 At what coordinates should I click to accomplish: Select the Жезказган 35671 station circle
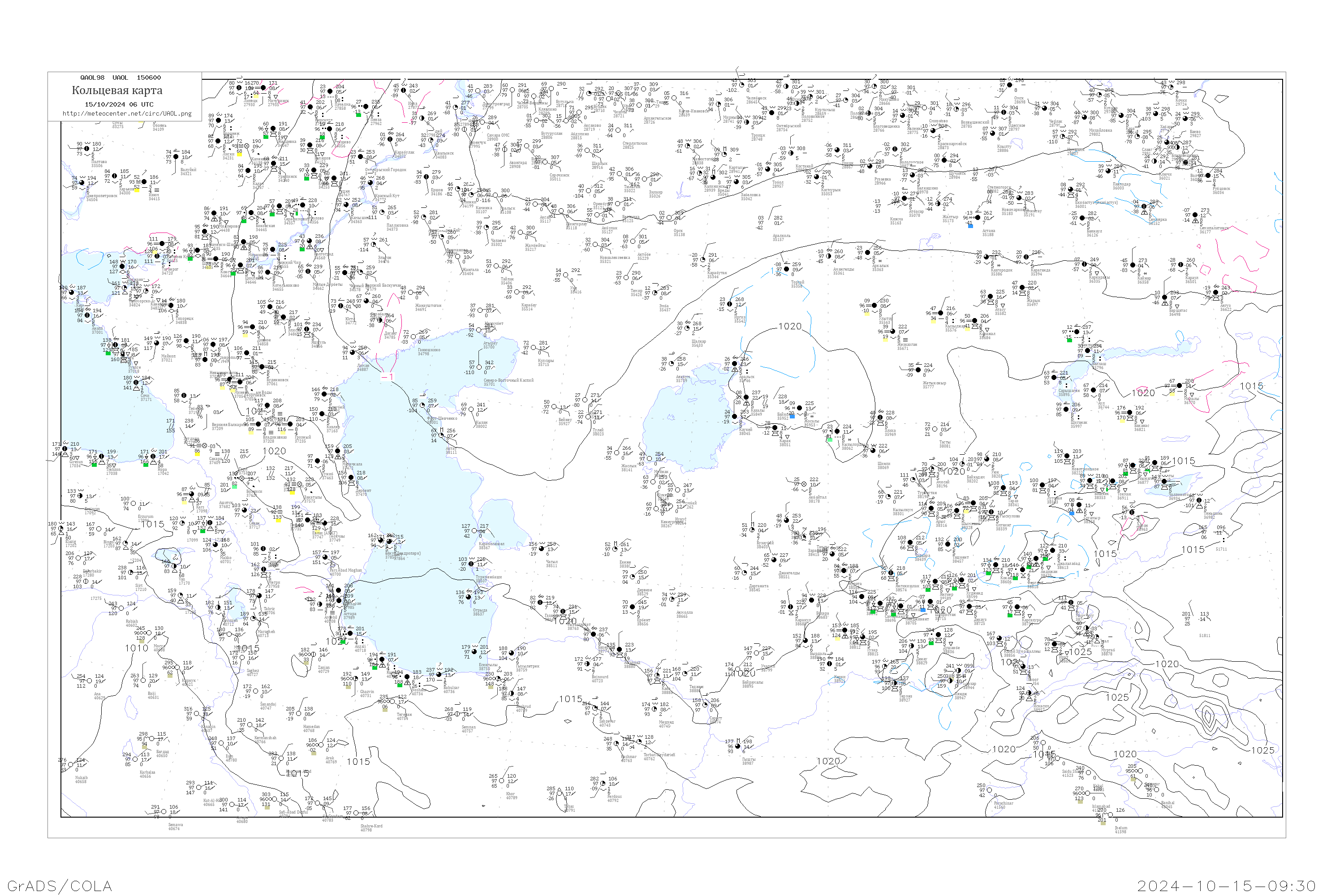pyautogui.click(x=892, y=332)
